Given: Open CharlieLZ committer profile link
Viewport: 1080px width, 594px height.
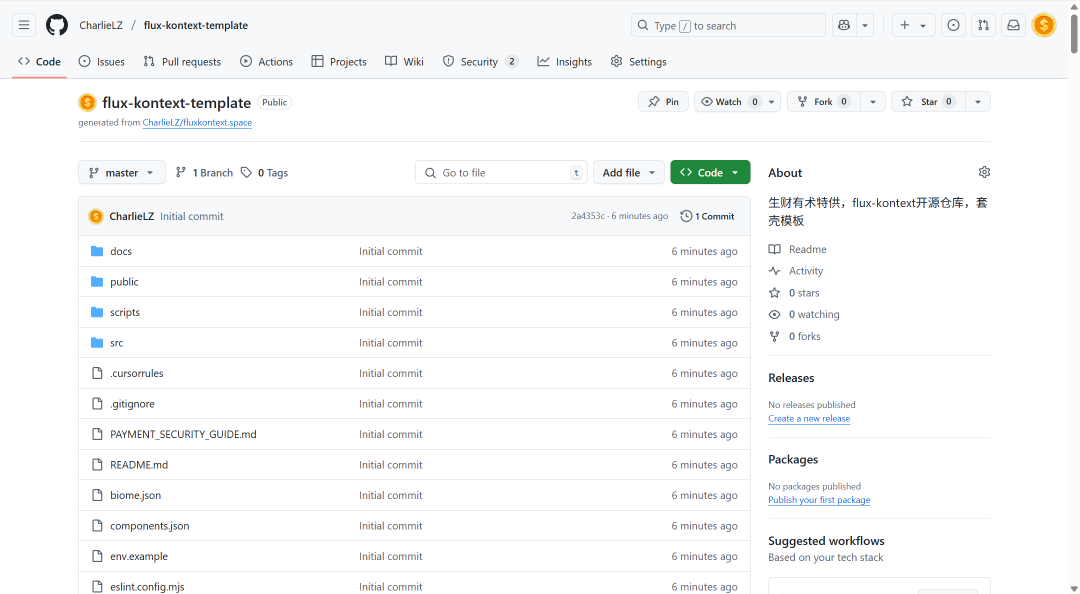Looking at the screenshot, I should (132, 216).
